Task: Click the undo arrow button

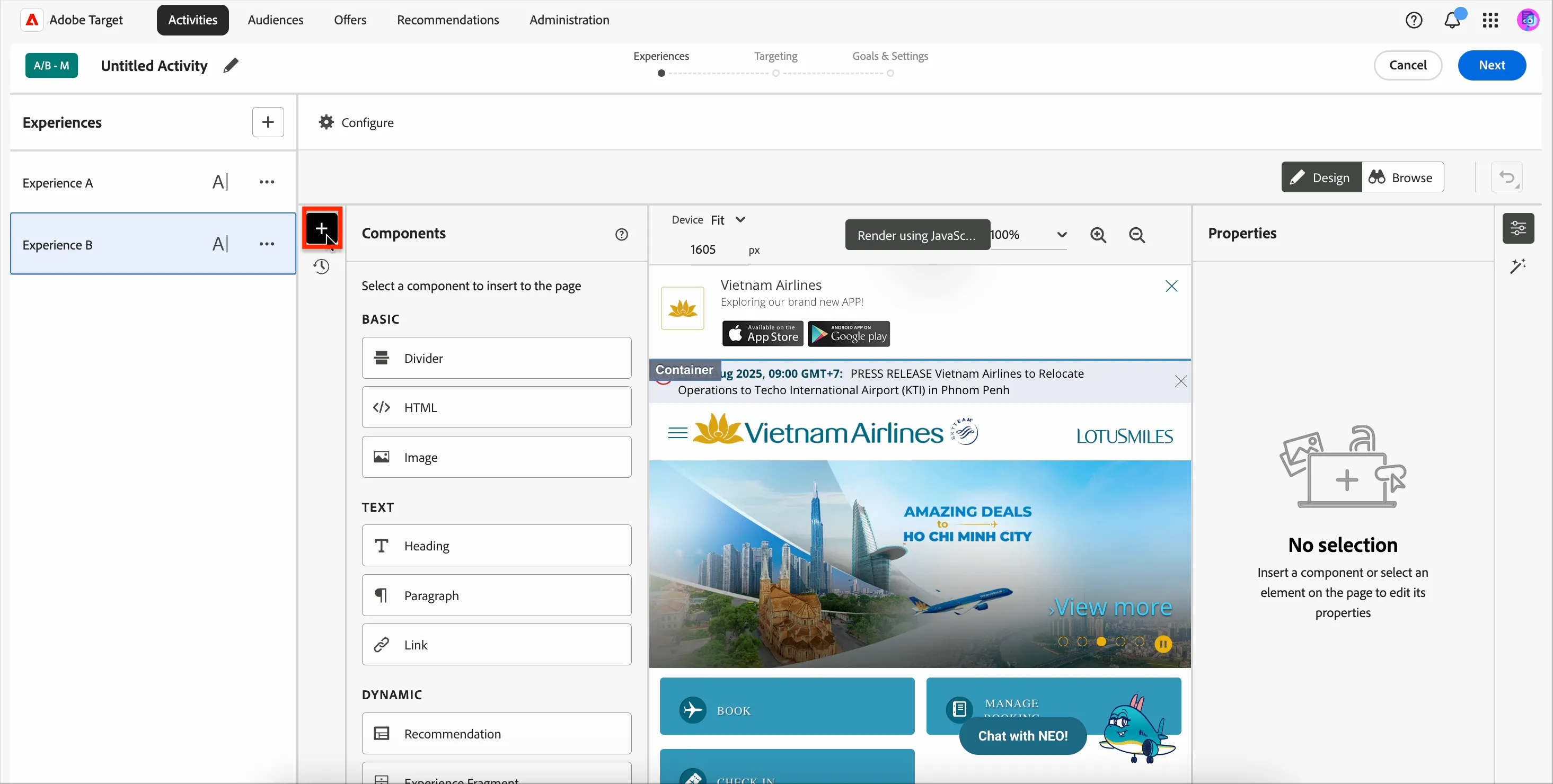Action: click(x=1506, y=177)
